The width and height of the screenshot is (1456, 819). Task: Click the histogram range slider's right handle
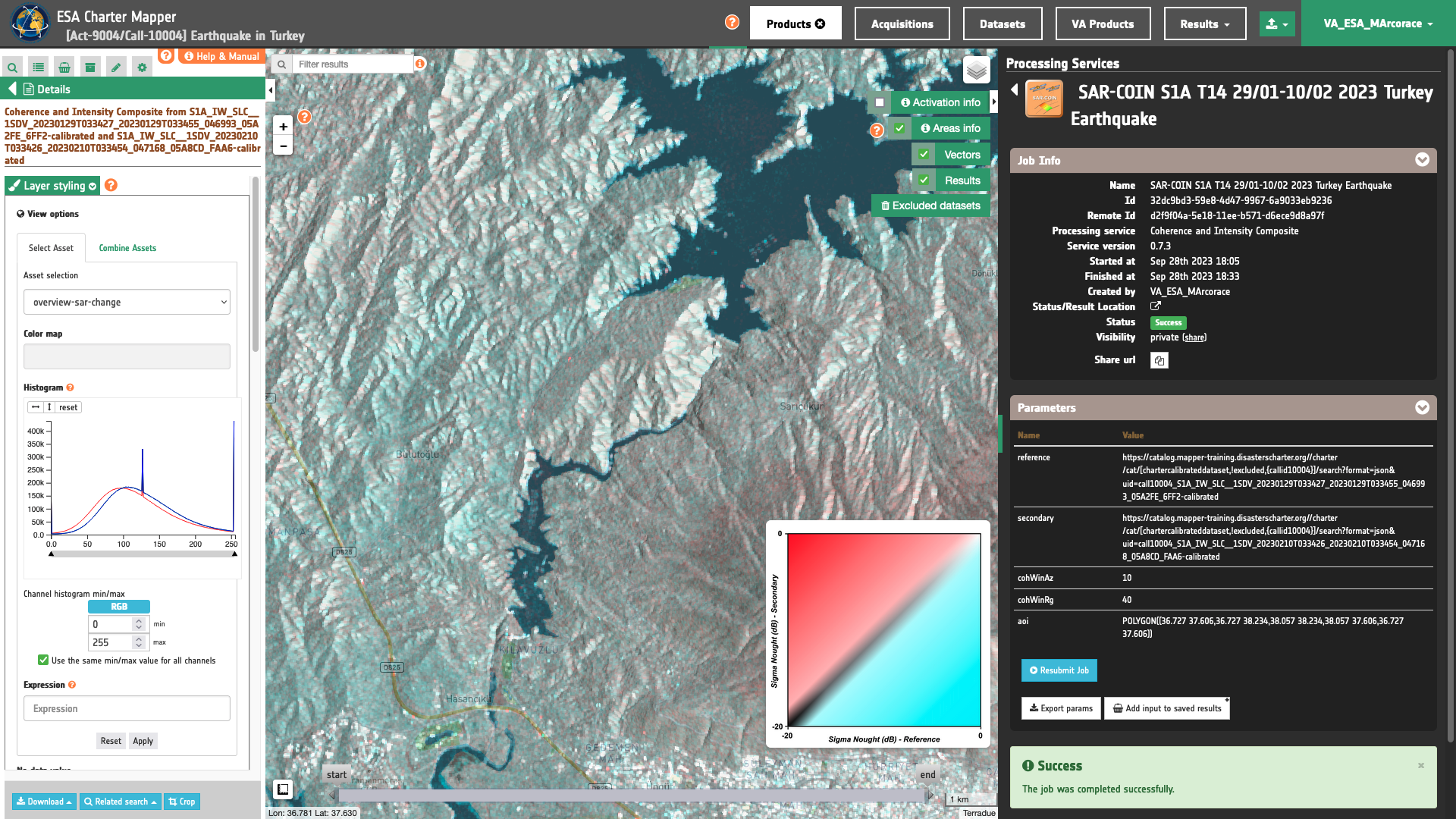pos(234,554)
